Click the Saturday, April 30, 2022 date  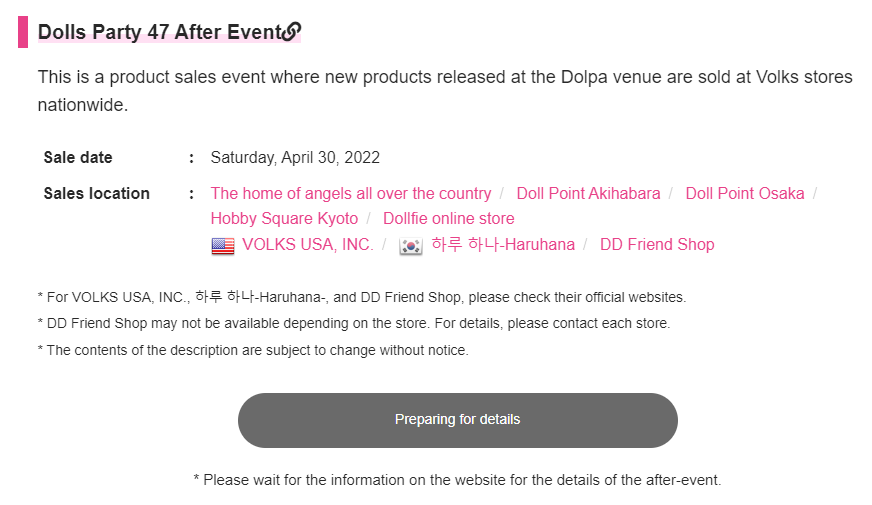(295, 157)
